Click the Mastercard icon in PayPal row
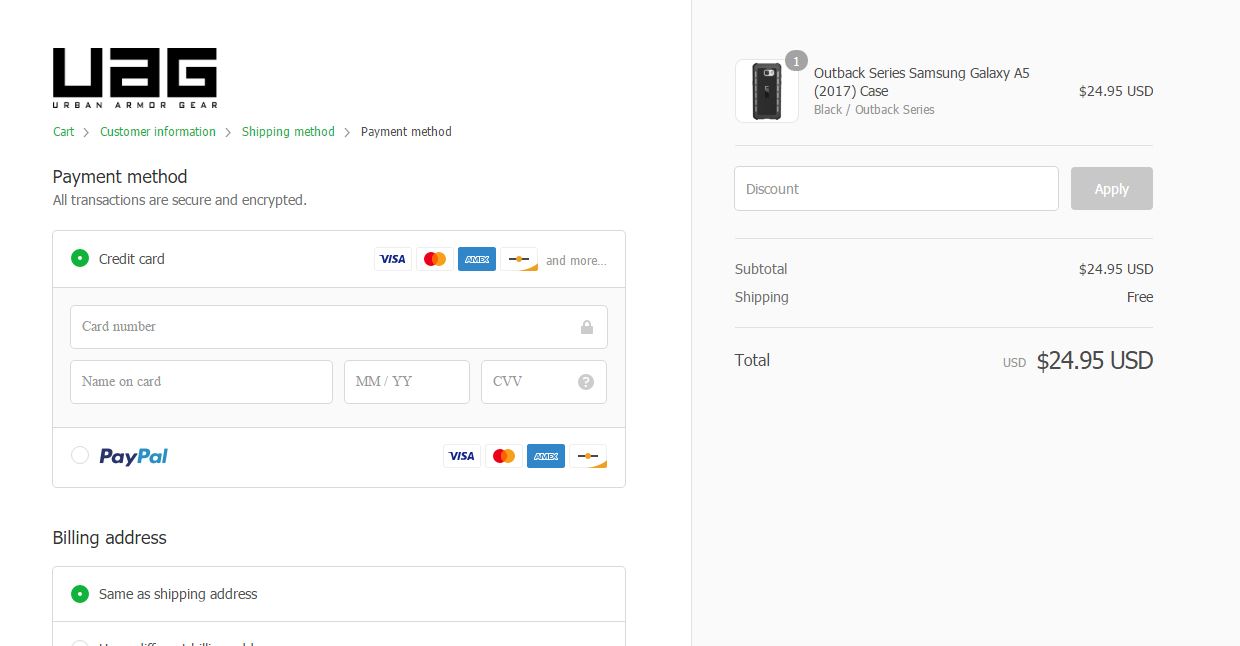The height and width of the screenshot is (646, 1240). click(504, 456)
